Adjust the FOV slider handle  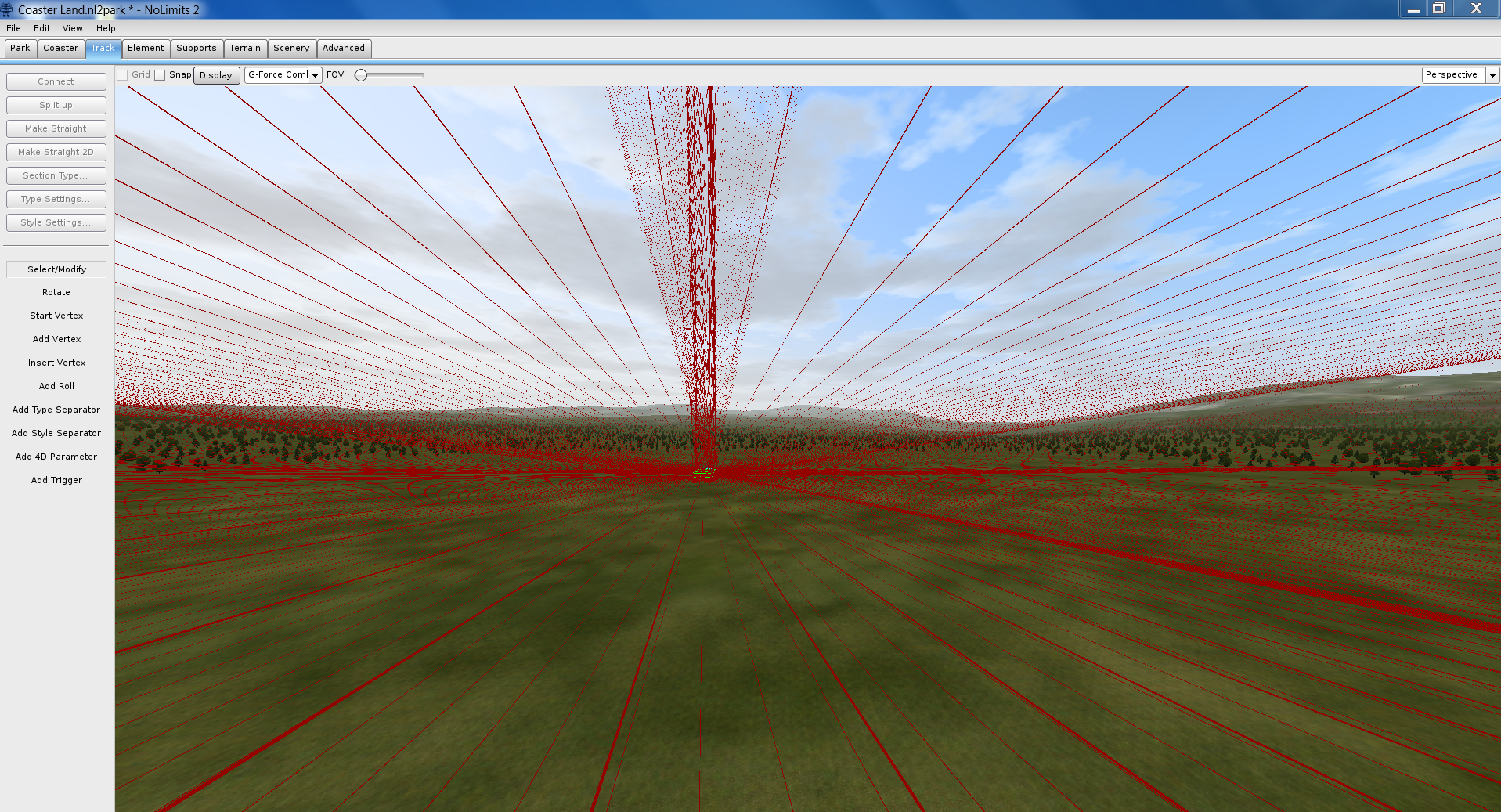coord(361,75)
